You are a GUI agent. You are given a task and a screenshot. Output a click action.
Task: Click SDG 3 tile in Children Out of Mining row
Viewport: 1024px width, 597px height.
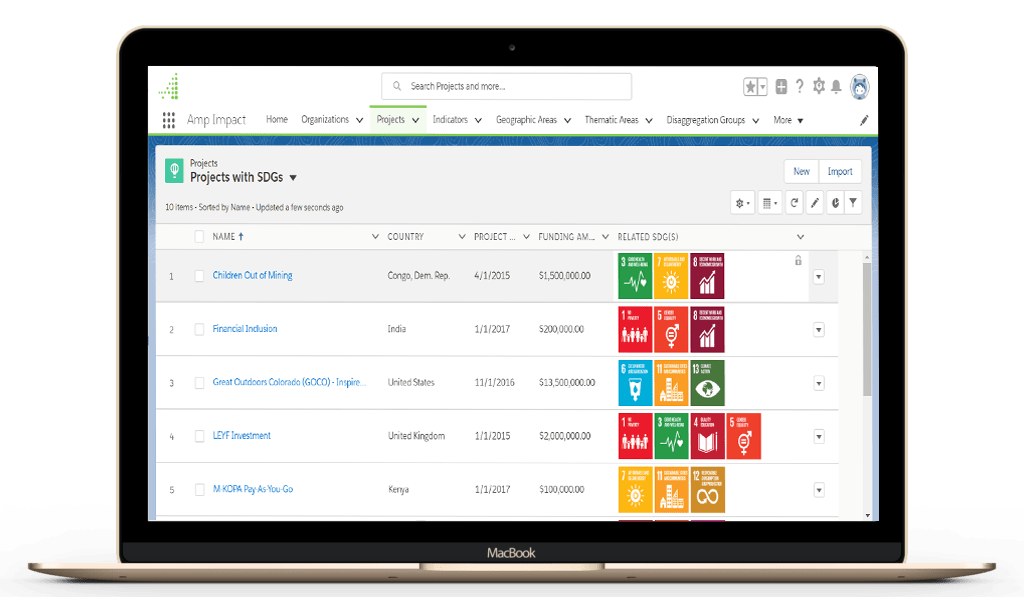click(x=635, y=276)
